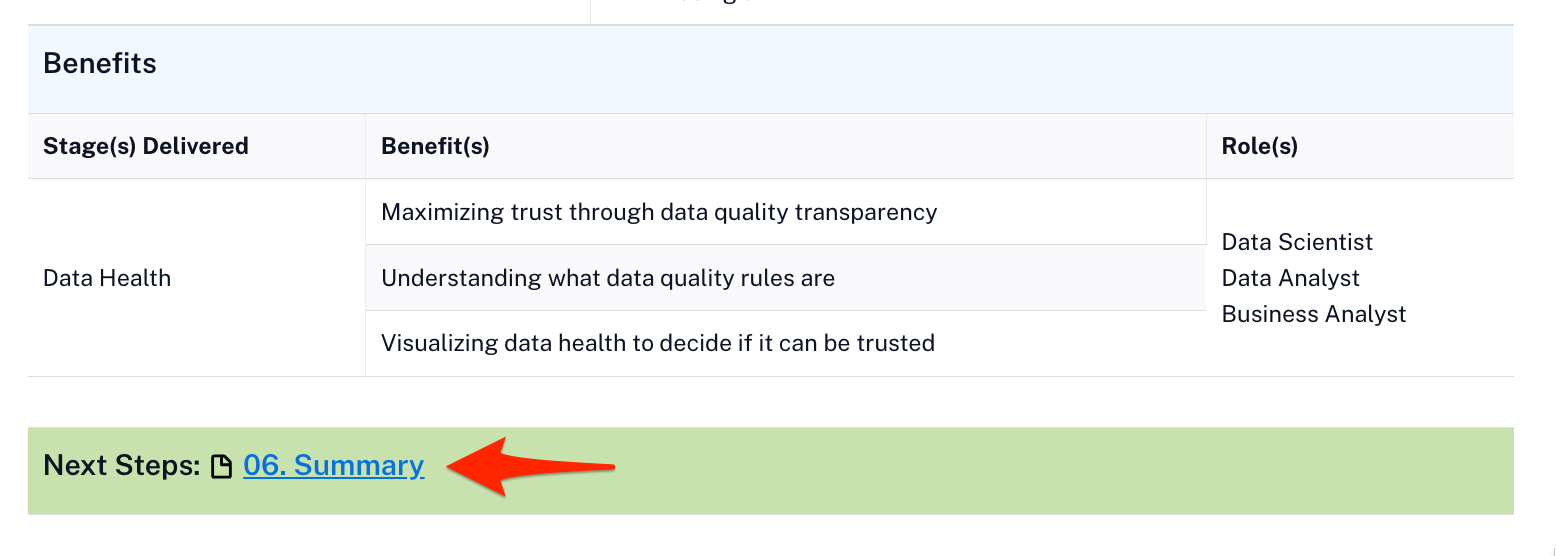Click the Data Health stage cell
The height and width of the screenshot is (556, 1556).
pos(107,278)
